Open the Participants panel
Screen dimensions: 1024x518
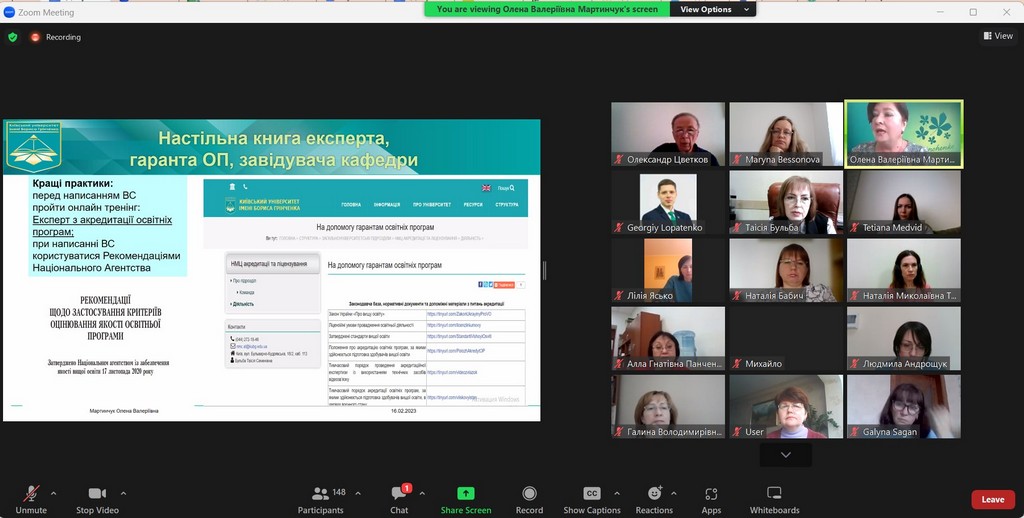point(321,499)
